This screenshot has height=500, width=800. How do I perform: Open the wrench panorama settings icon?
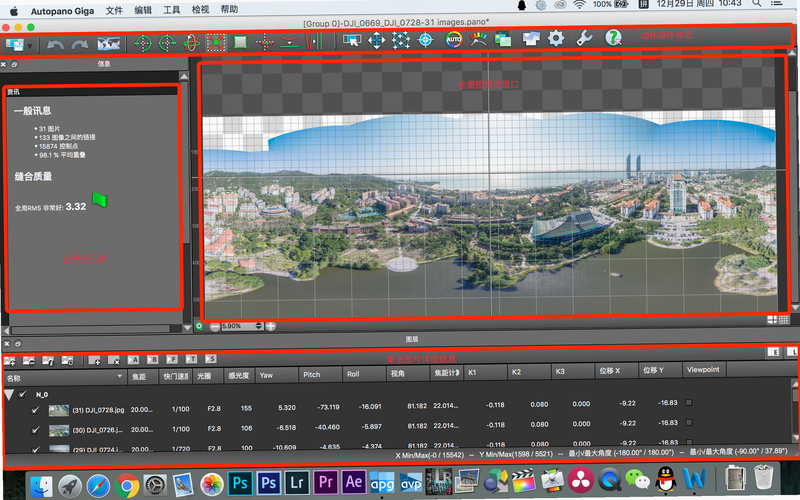584,38
